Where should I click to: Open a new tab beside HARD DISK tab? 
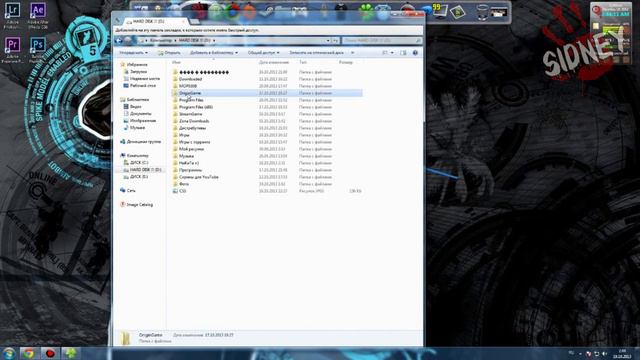pyautogui.click(x=195, y=21)
